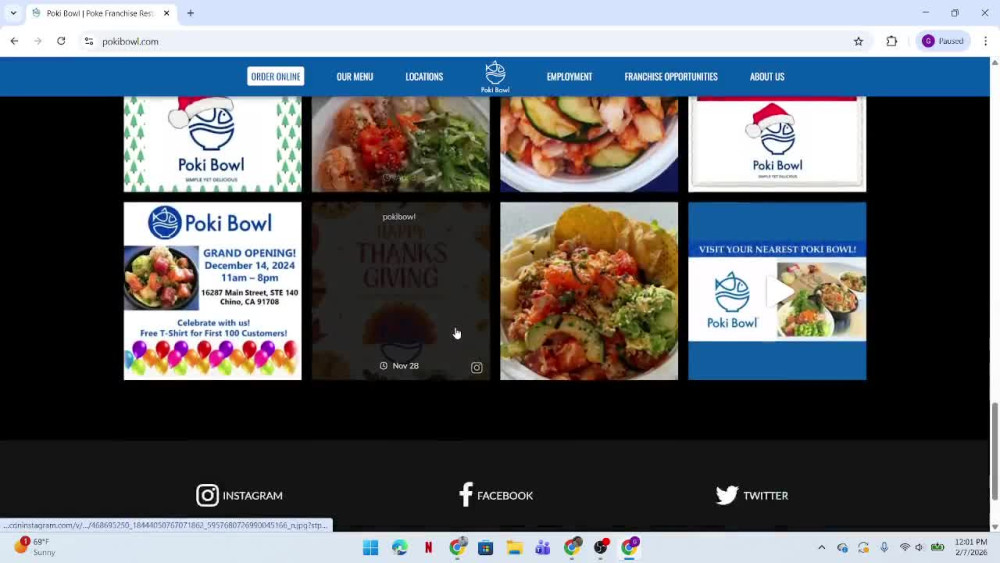Click the page vertical scrollbar thumb
Screen dimensions: 1000x563
(994, 451)
